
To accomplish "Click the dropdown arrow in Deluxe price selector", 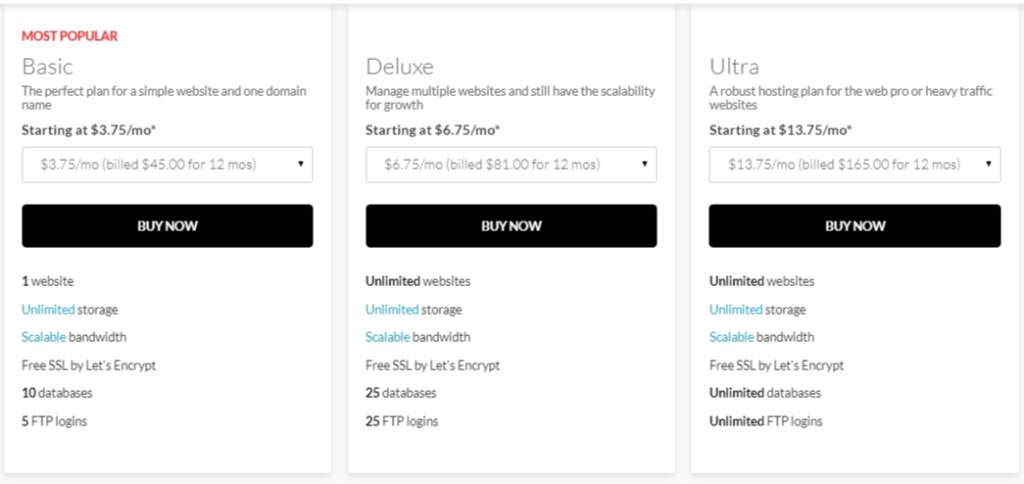I will tap(645, 164).
